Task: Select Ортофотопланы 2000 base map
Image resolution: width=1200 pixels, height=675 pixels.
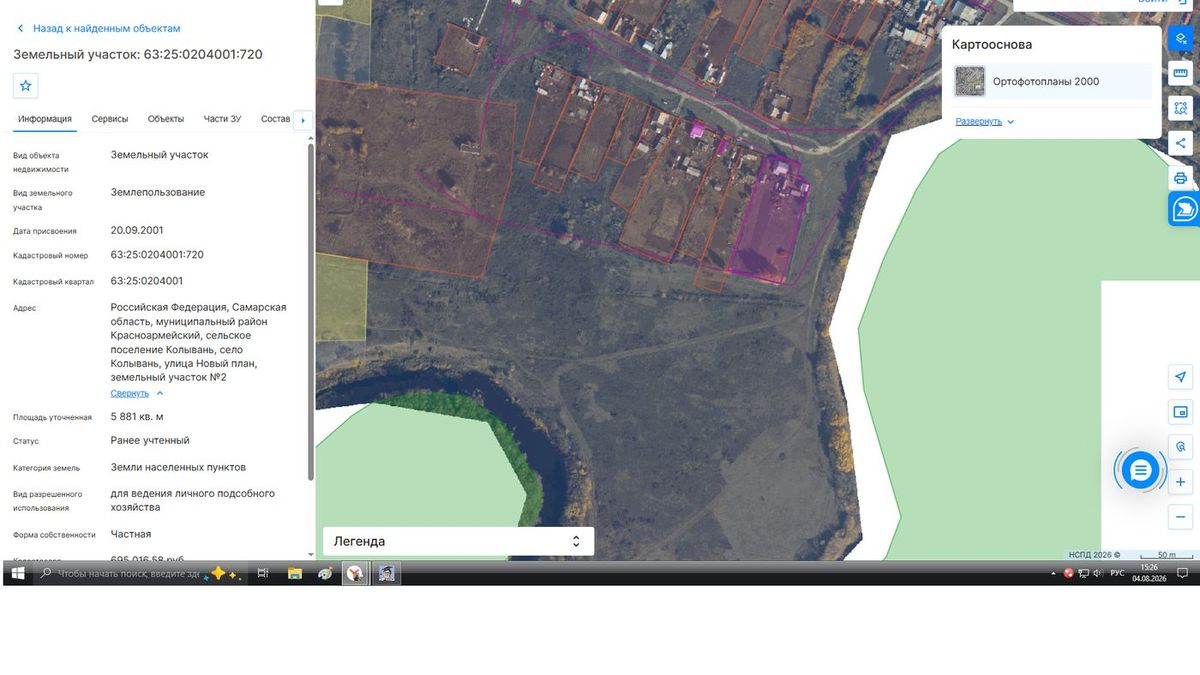Action: point(1052,81)
